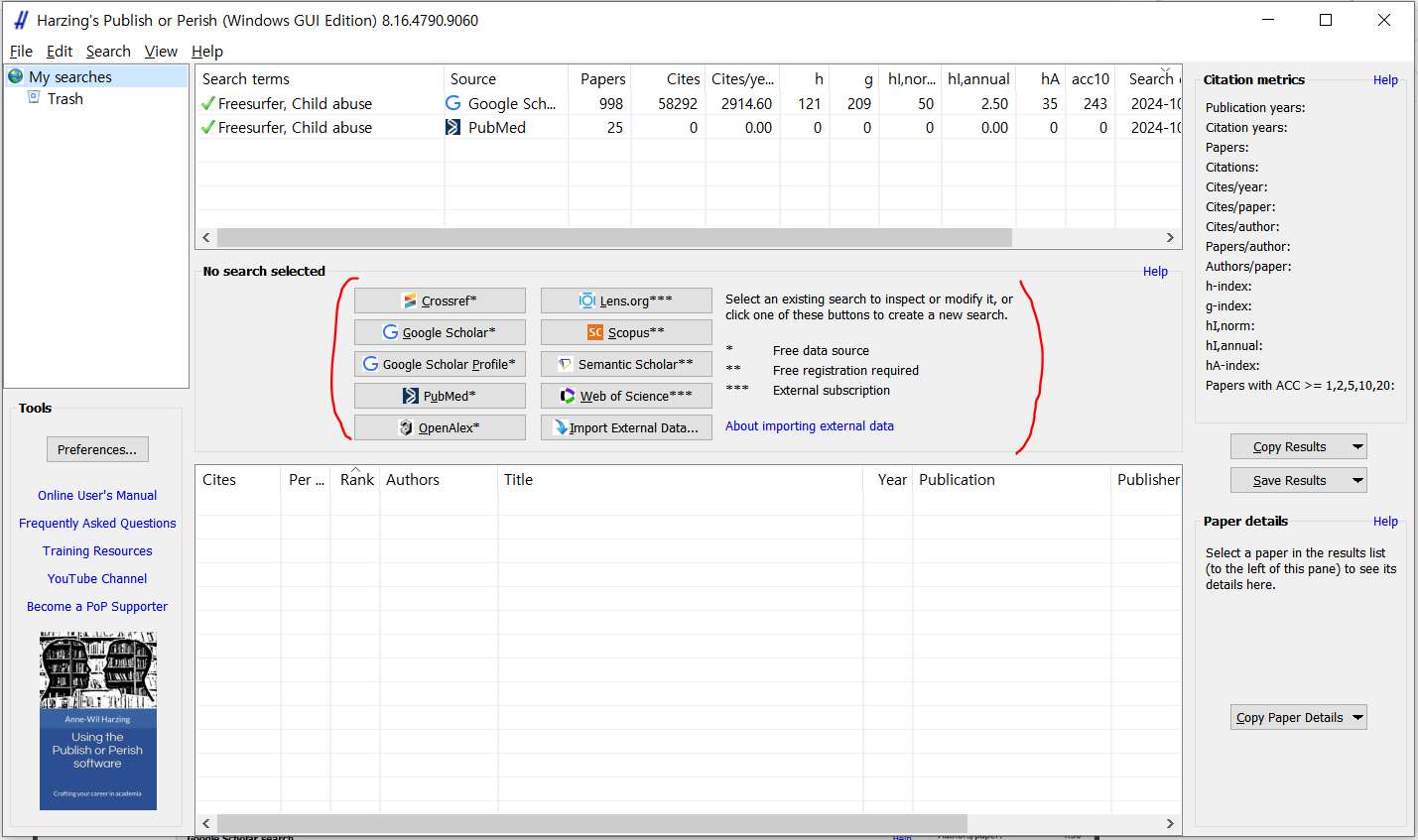This screenshot has height=840, width=1418.
Task: Open the Help menu
Action: (207, 52)
